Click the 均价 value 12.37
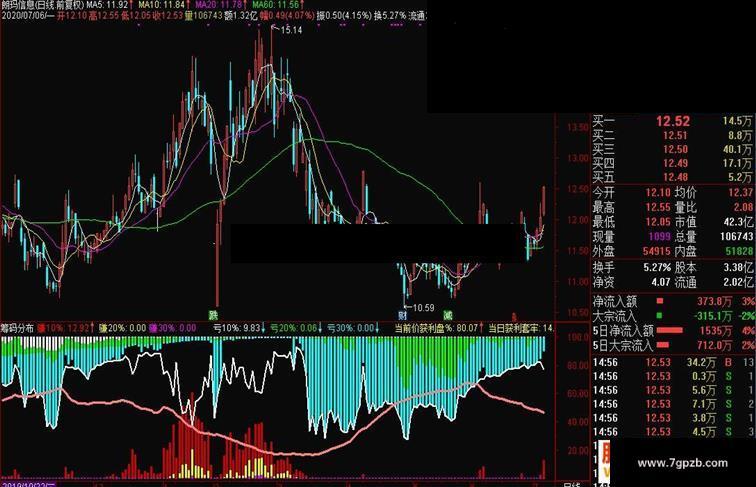This screenshot has width=756, height=487. tap(740, 193)
